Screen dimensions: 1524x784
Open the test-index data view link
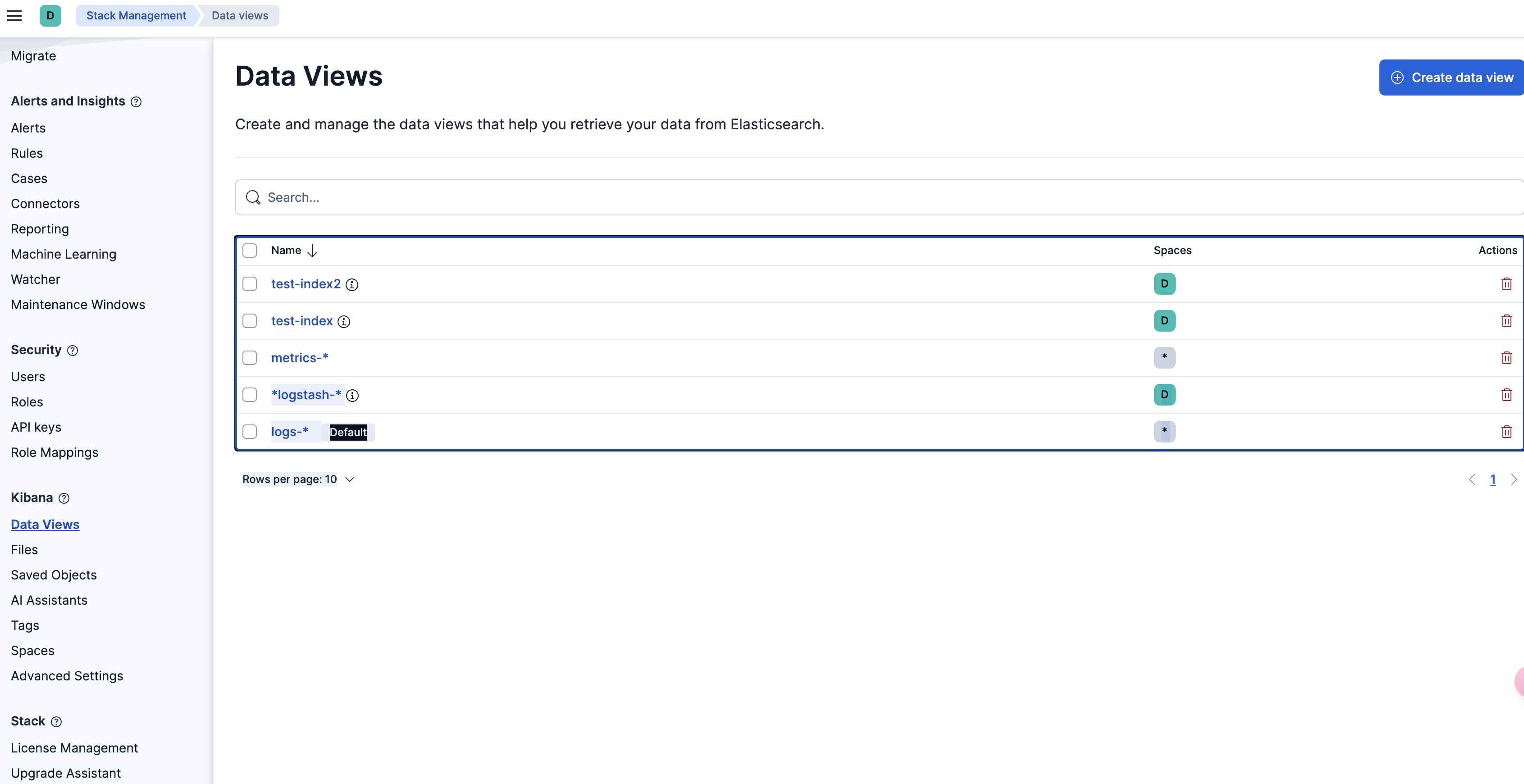pos(302,321)
